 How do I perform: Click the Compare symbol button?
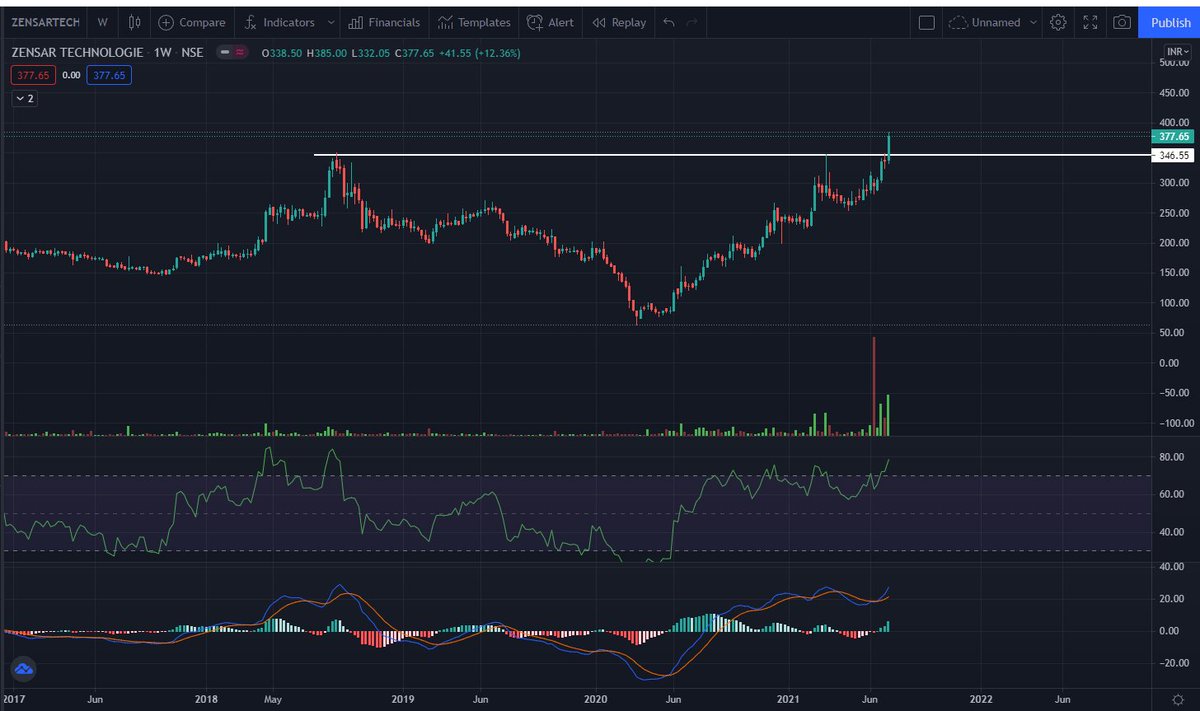(190, 22)
